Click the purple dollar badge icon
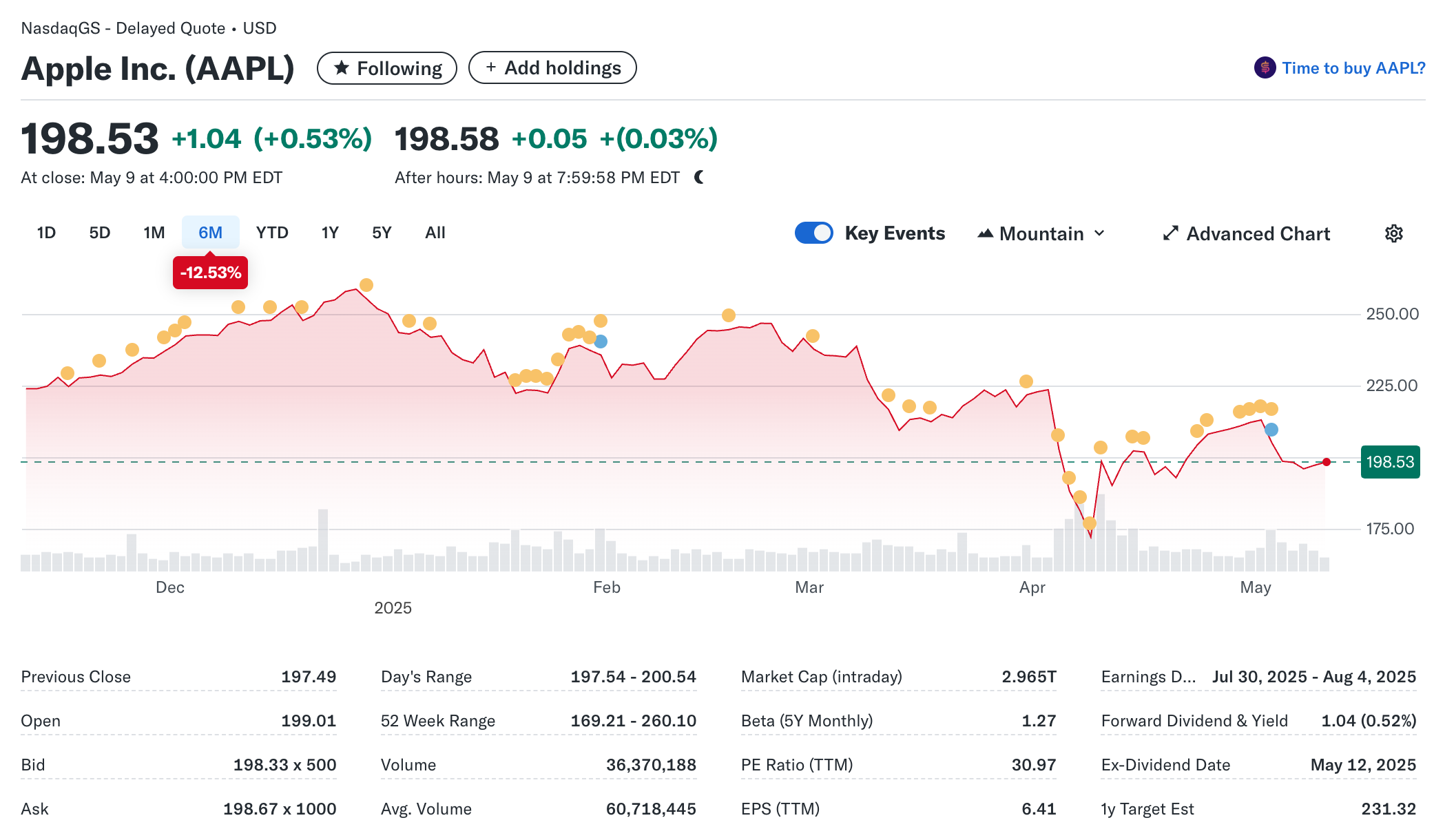 pos(1265,67)
